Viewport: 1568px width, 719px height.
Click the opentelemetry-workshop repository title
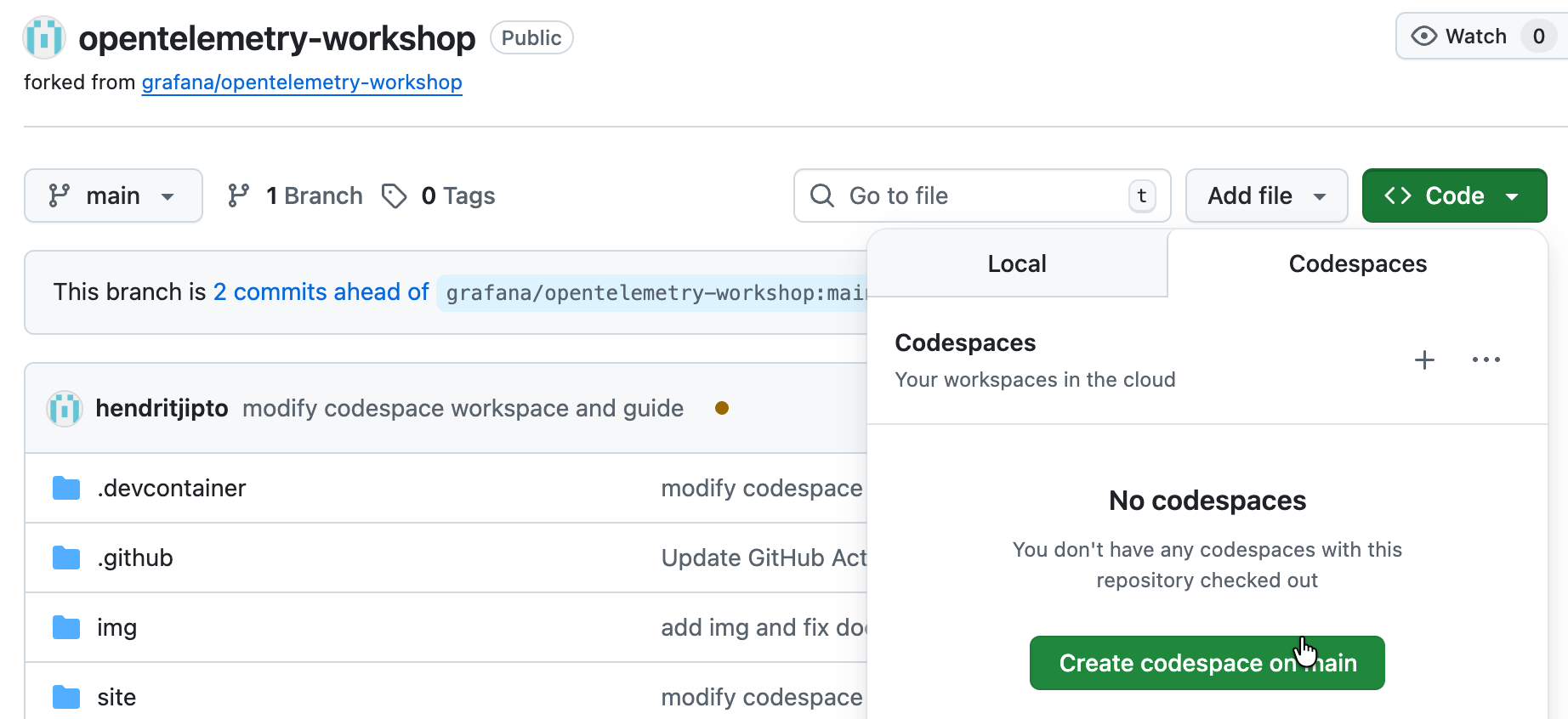[277, 38]
